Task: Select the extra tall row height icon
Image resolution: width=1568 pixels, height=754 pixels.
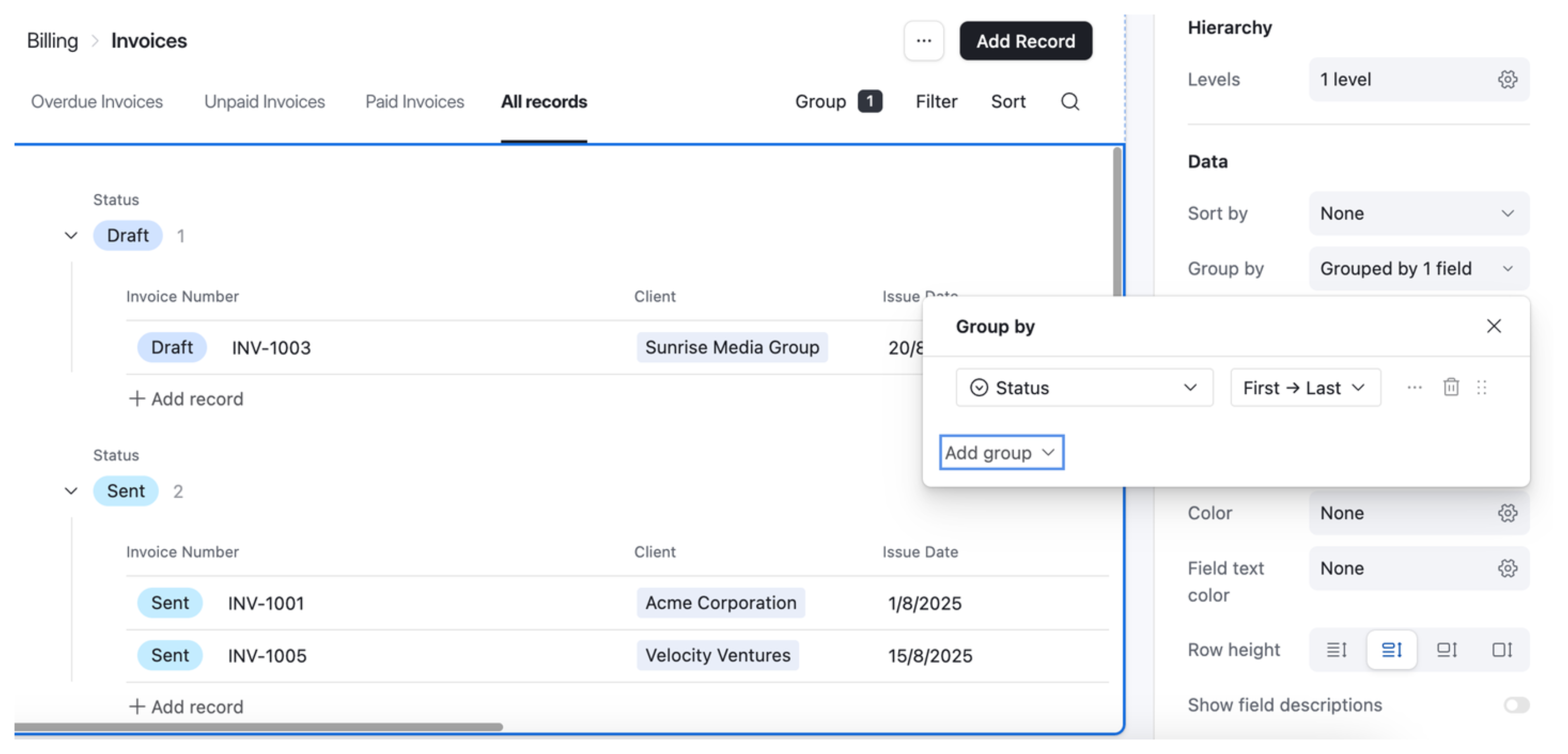Action: pyautogui.click(x=1502, y=650)
